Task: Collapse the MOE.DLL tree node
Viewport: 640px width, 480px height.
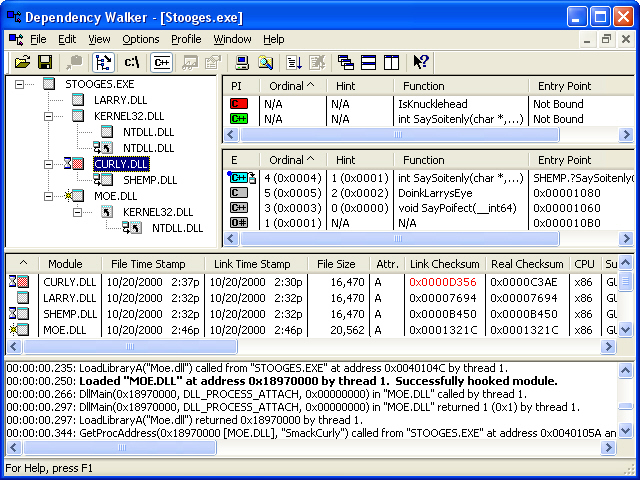Action: coord(50,196)
